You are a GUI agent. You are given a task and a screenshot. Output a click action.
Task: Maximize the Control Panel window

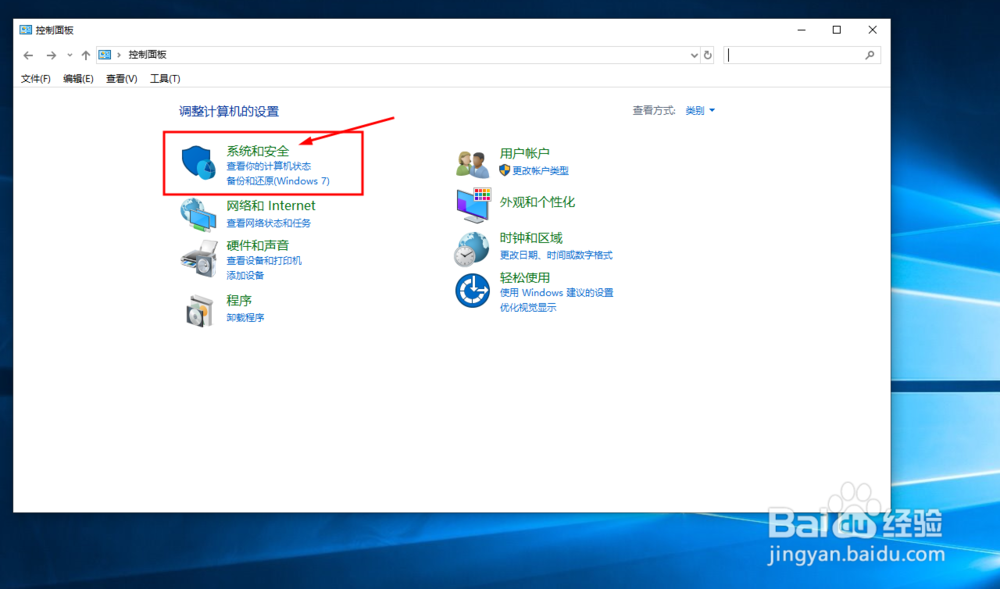pyautogui.click(x=837, y=30)
